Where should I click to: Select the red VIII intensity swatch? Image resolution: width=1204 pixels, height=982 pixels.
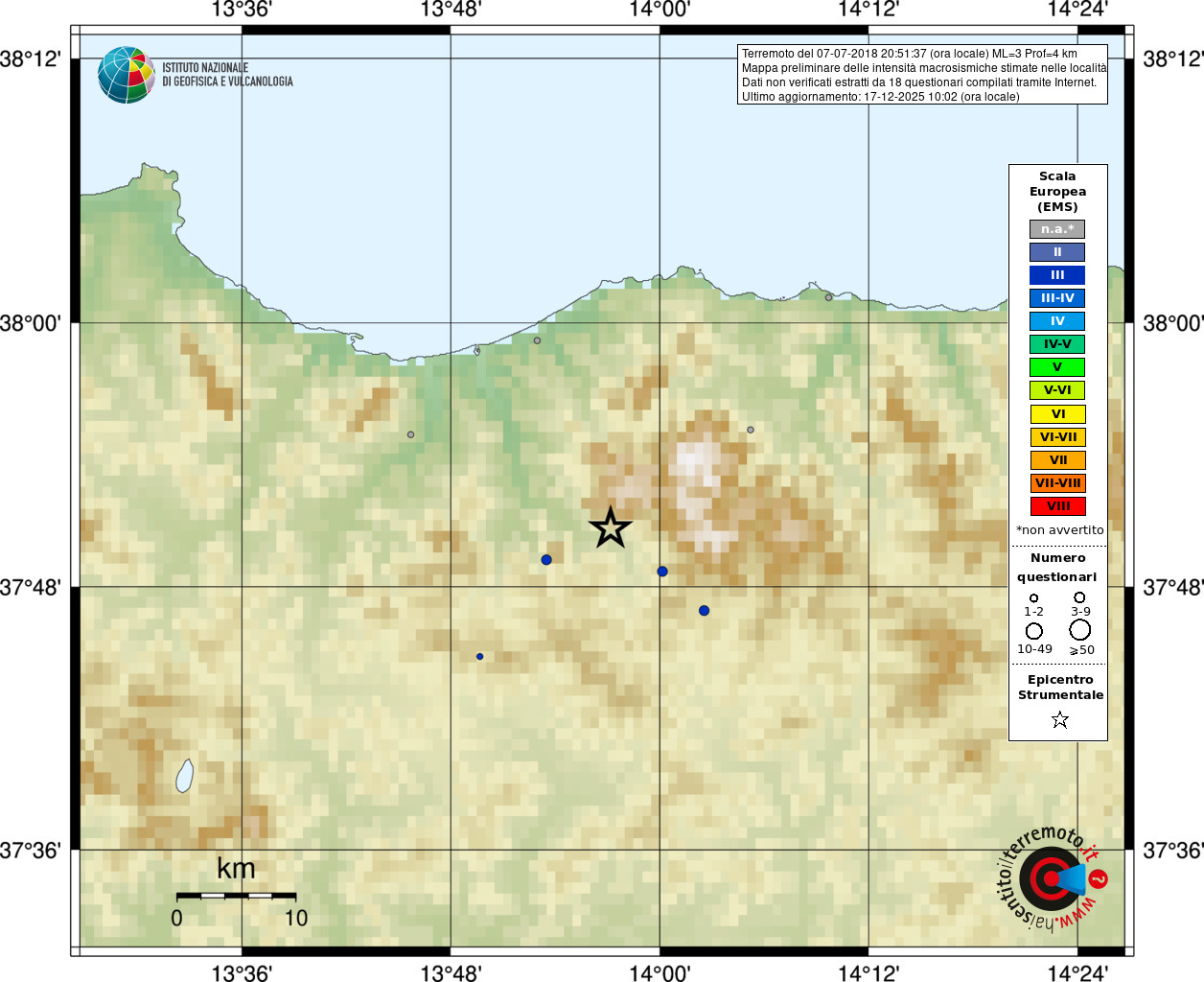(1057, 506)
